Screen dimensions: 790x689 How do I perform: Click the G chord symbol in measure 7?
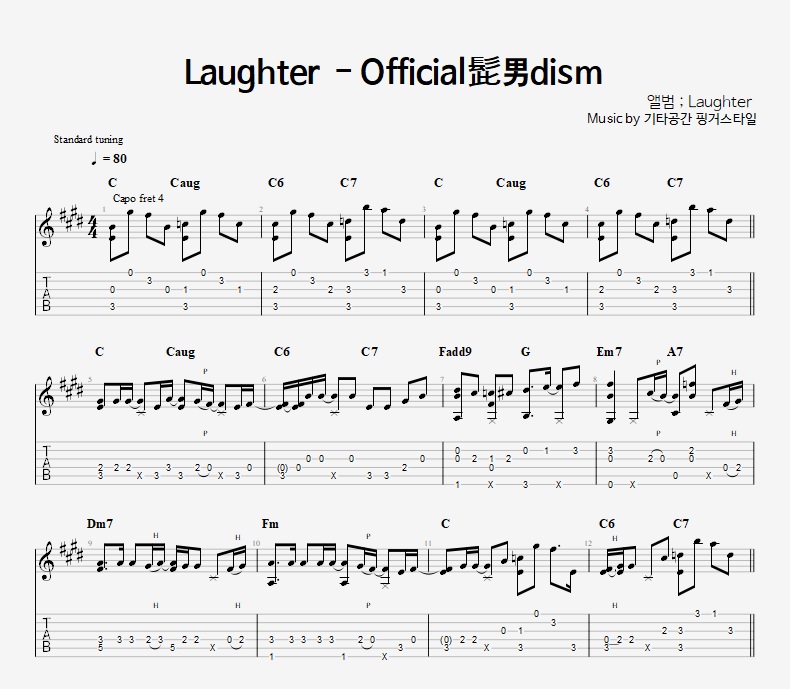(x=525, y=352)
